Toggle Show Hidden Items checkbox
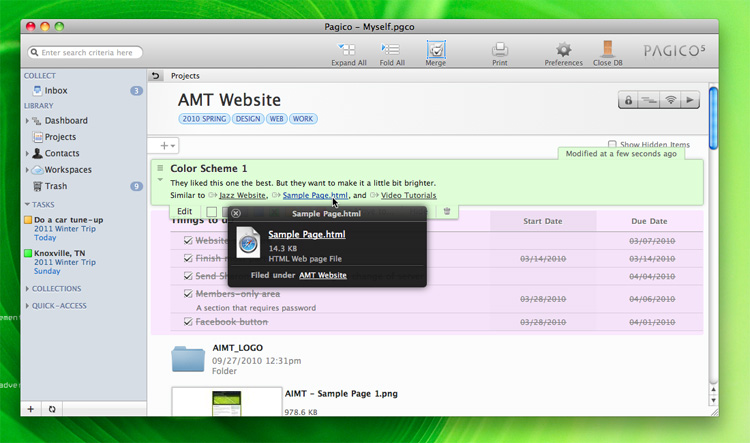Viewport: 750px width, 443px height. pos(612,144)
